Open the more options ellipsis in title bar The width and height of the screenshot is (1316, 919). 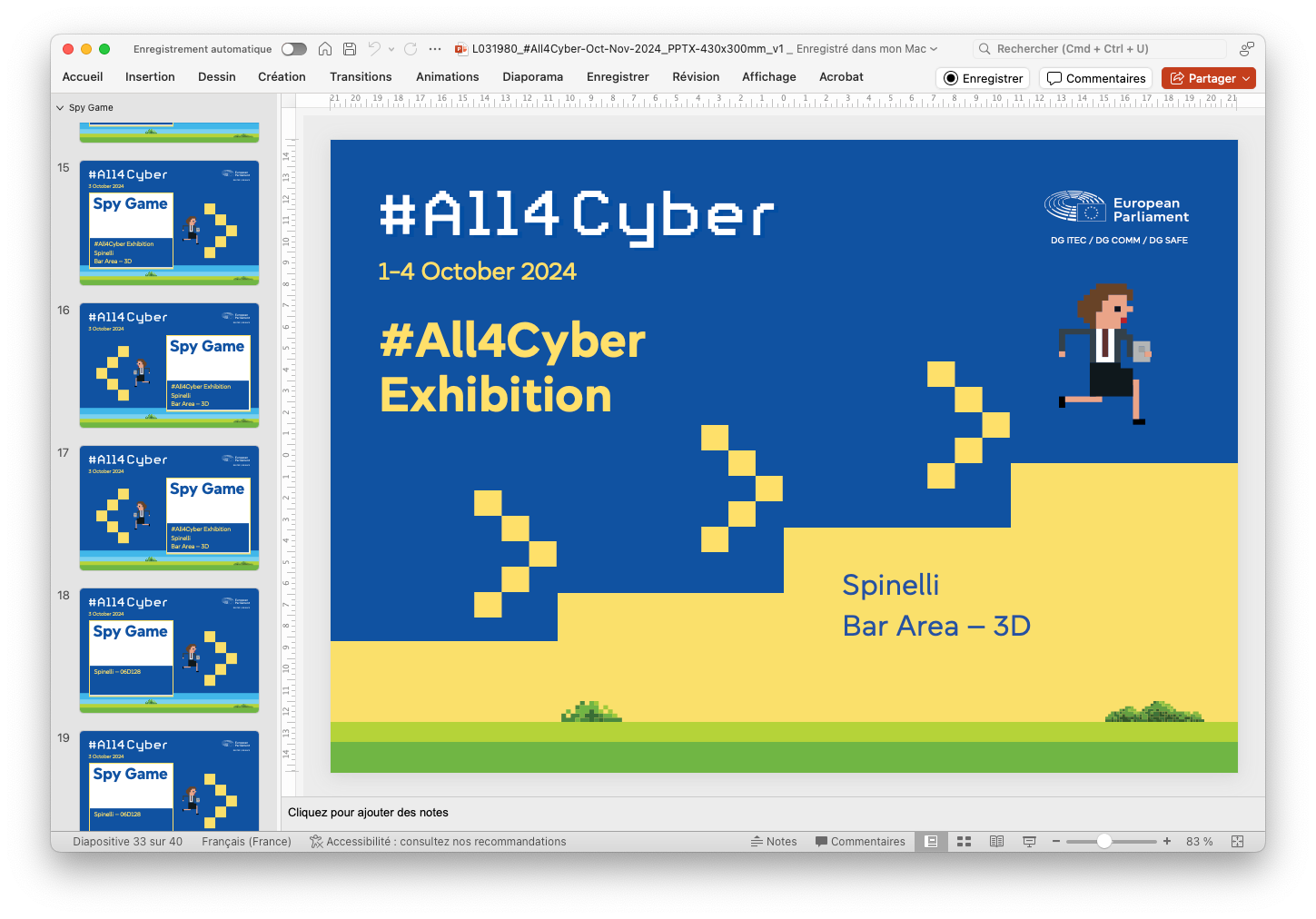[x=435, y=49]
